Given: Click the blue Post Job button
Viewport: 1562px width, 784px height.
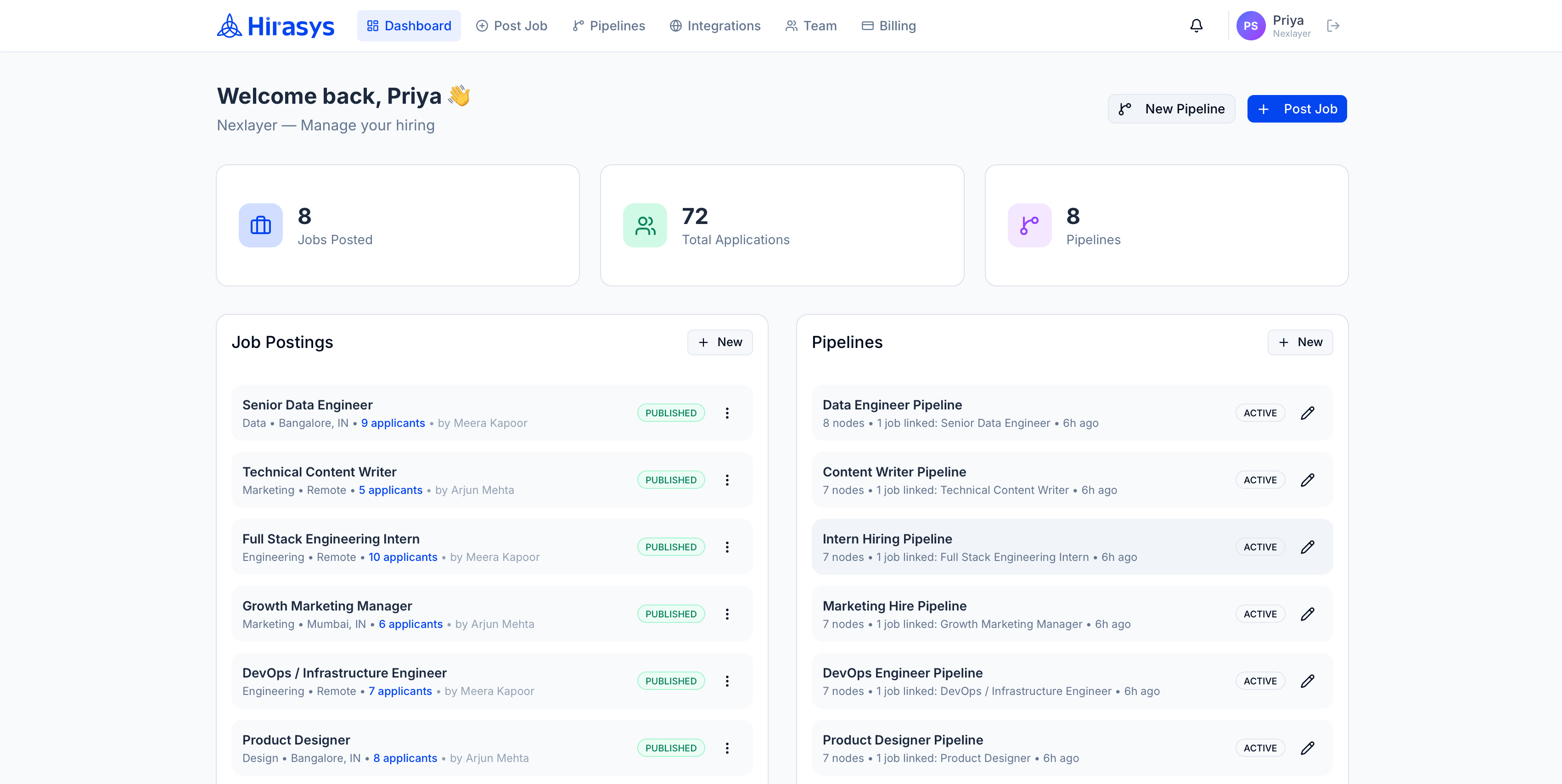Looking at the screenshot, I should pyautogui.click(x=1297, y=109).
